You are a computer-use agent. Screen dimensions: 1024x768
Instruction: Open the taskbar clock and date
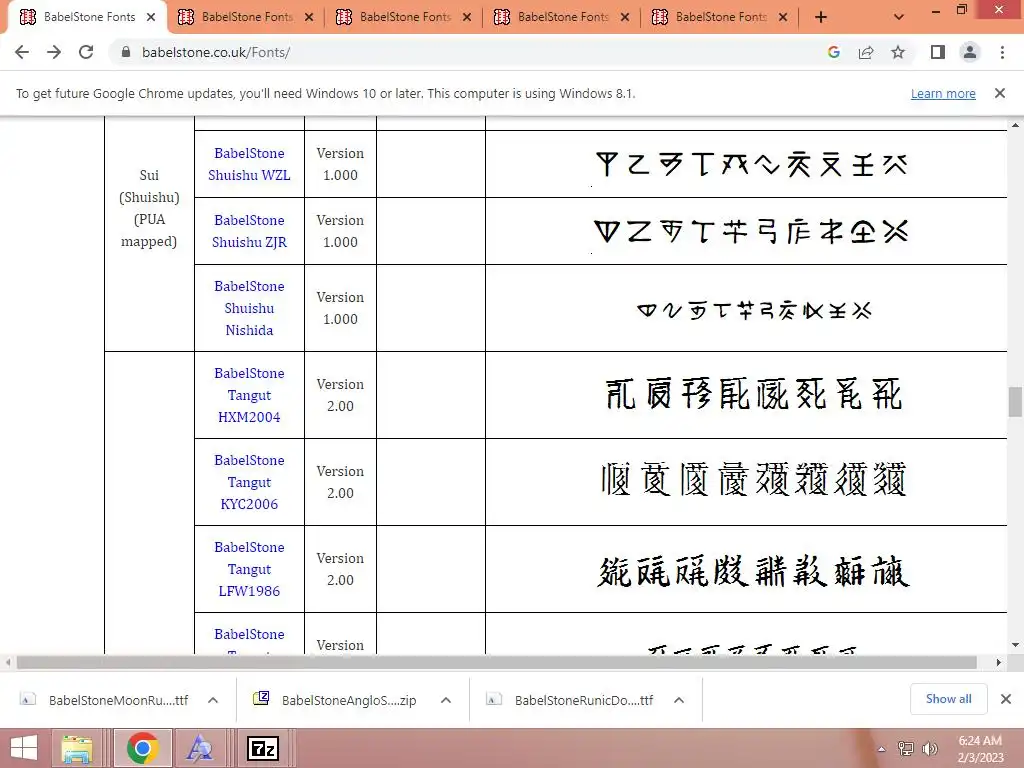pyautogui.click(x=980, y=749)
